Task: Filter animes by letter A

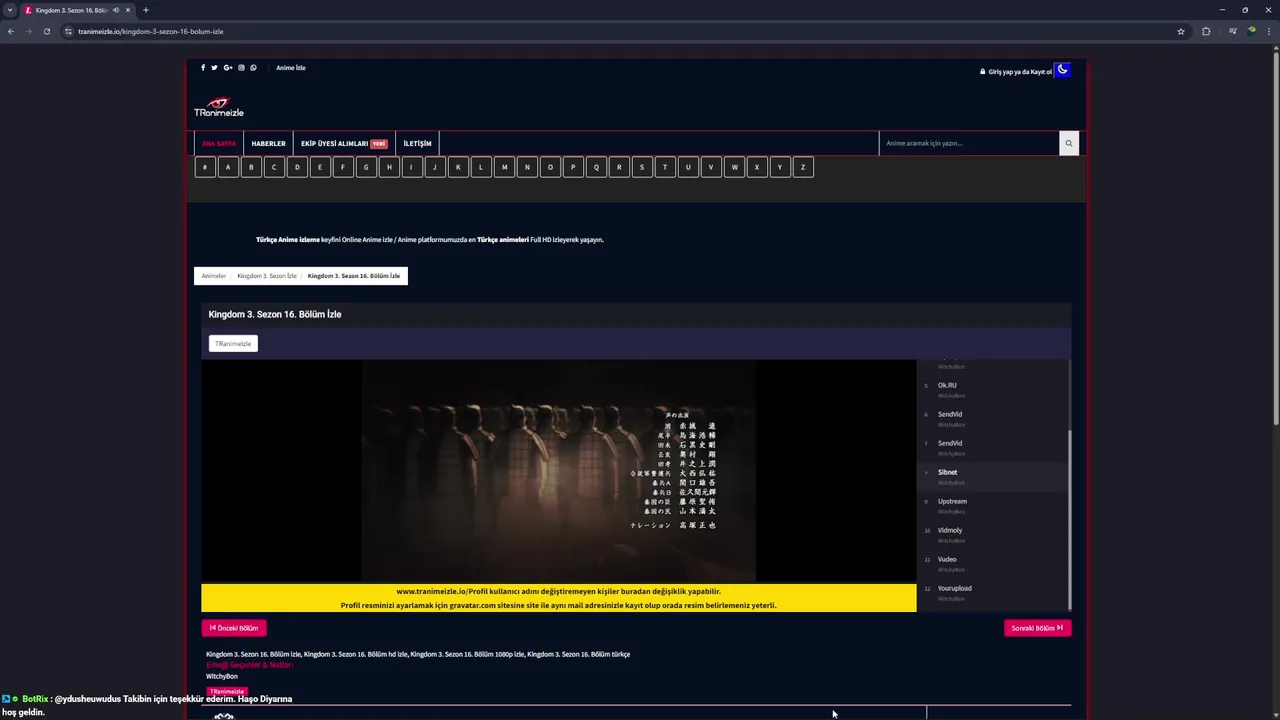Action: point(228,167)
